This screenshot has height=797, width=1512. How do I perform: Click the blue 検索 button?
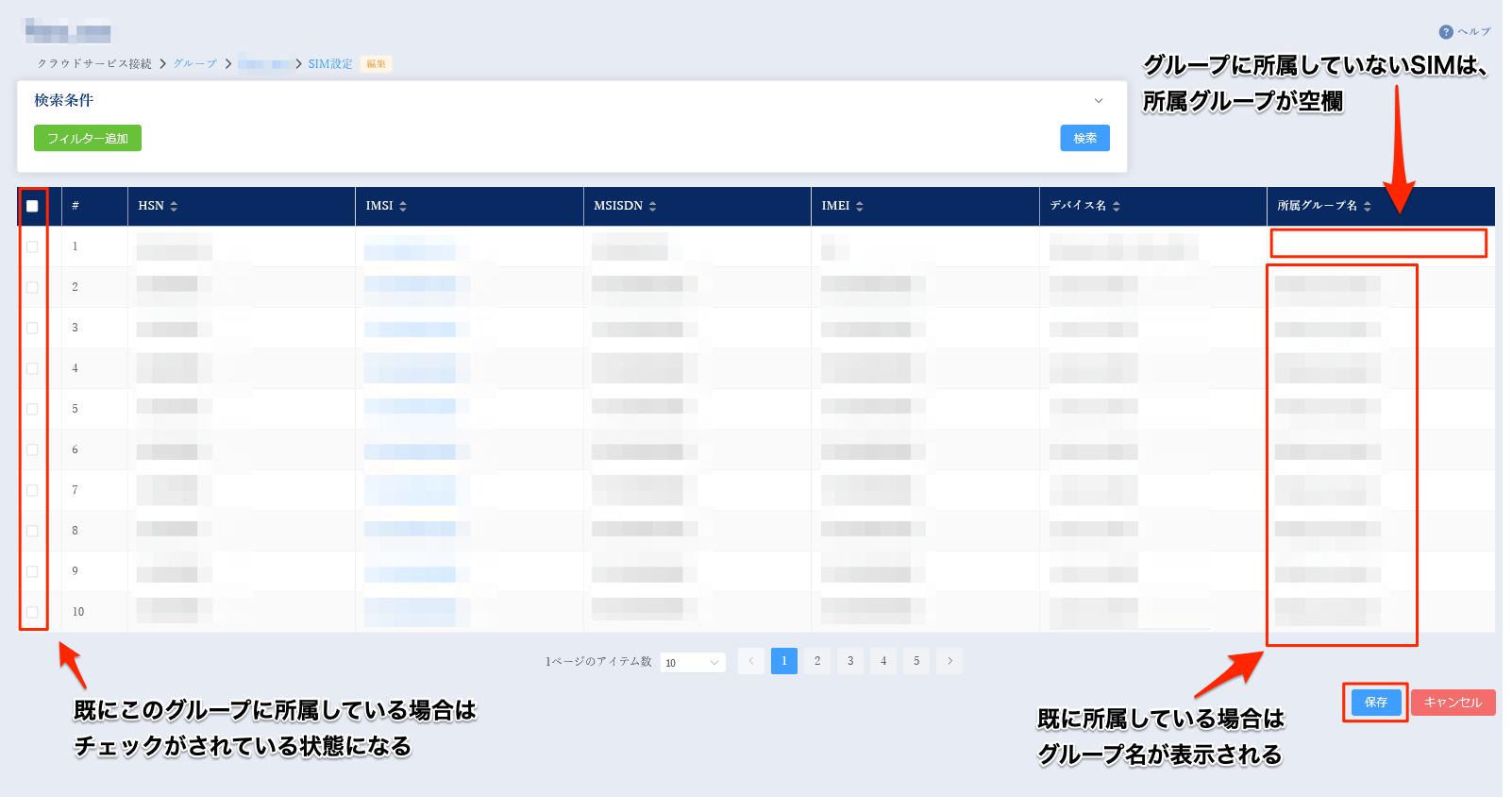coord(1084,138)
